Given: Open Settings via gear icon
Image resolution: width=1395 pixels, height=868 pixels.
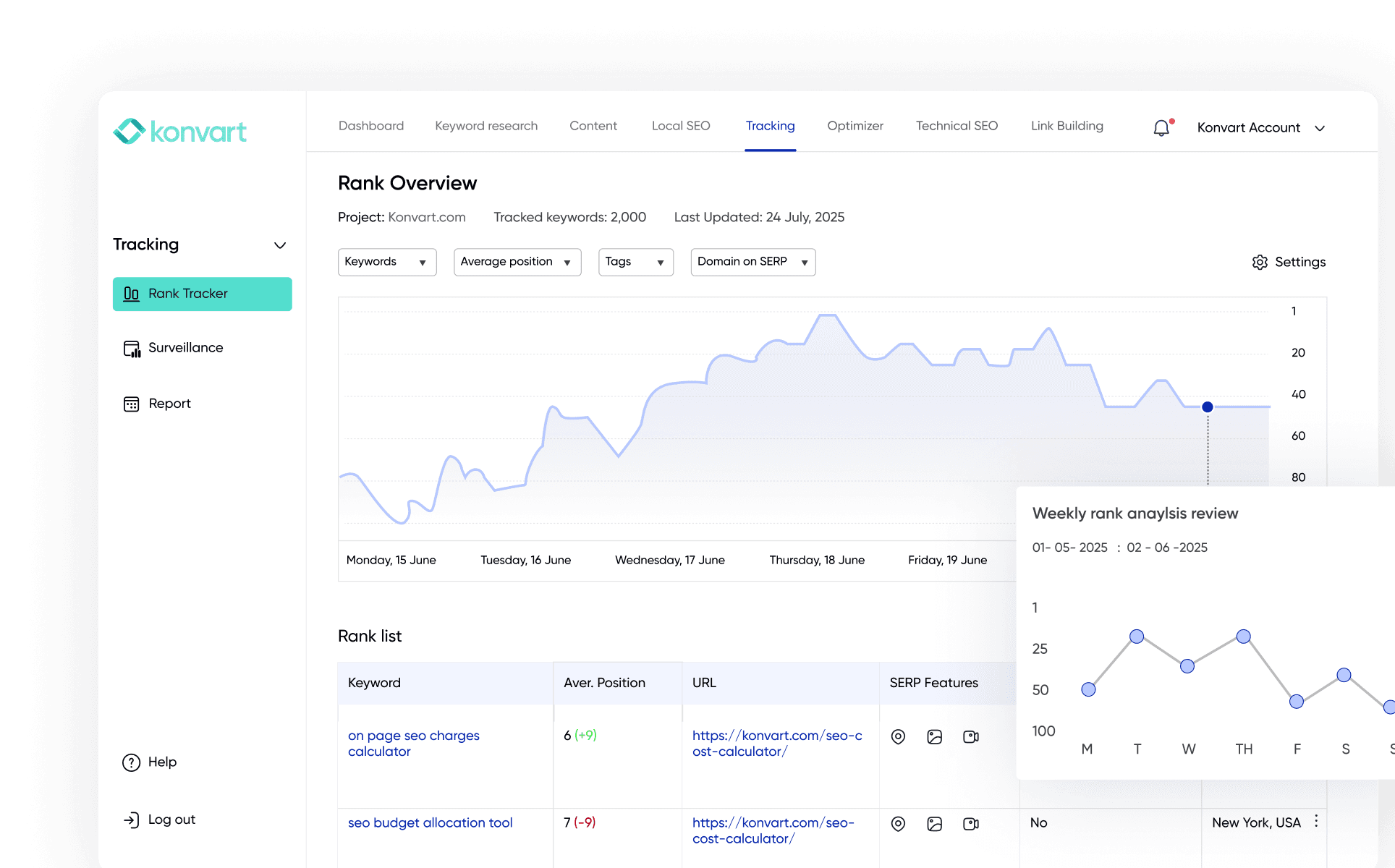Looking at the screenshot, I should [1260, 262].
